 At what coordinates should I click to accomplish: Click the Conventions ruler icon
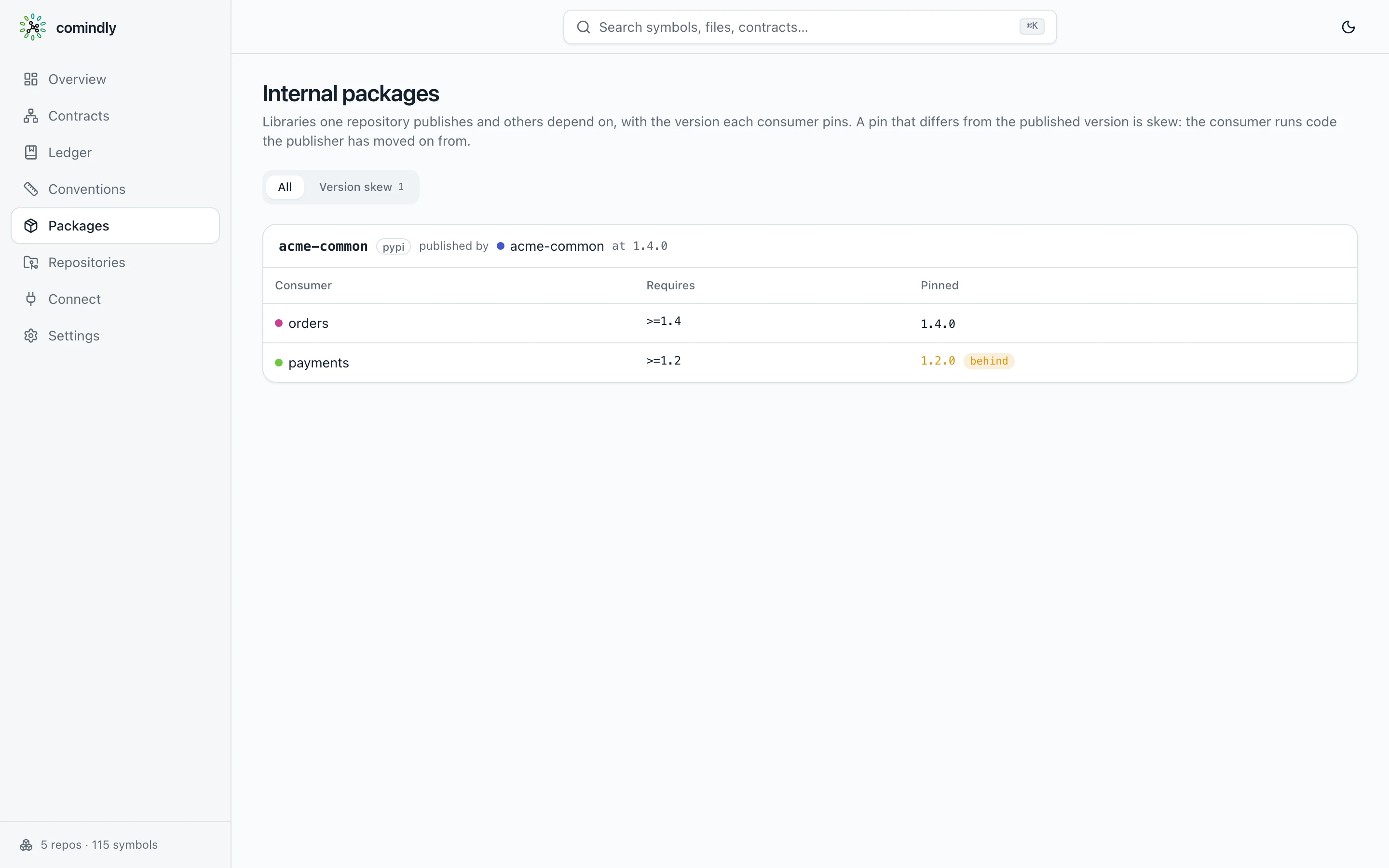[x=31, y=189]
